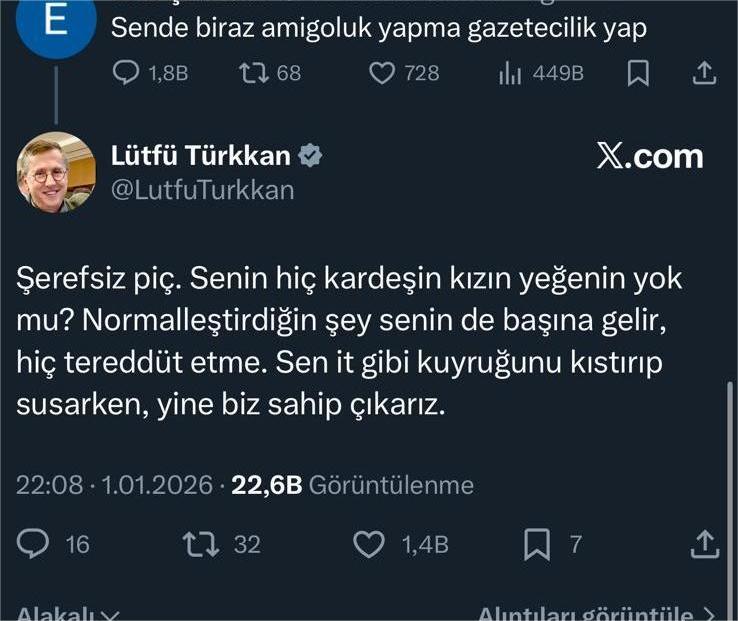Reply to the top comment with 1,8B replies
Image resolution: width=738 pixels, height=621 pixels.
coord(126,74)
